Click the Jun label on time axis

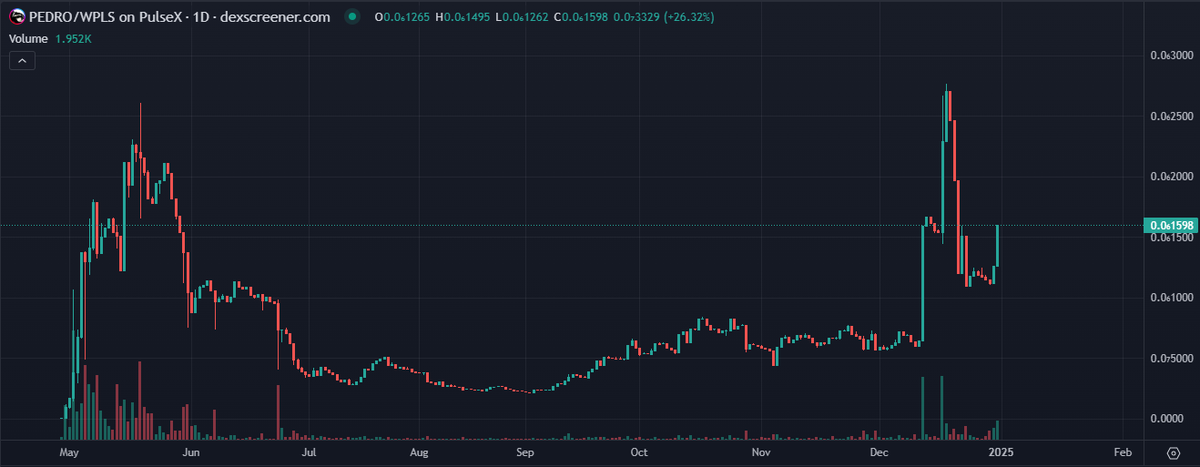[192, 453]
